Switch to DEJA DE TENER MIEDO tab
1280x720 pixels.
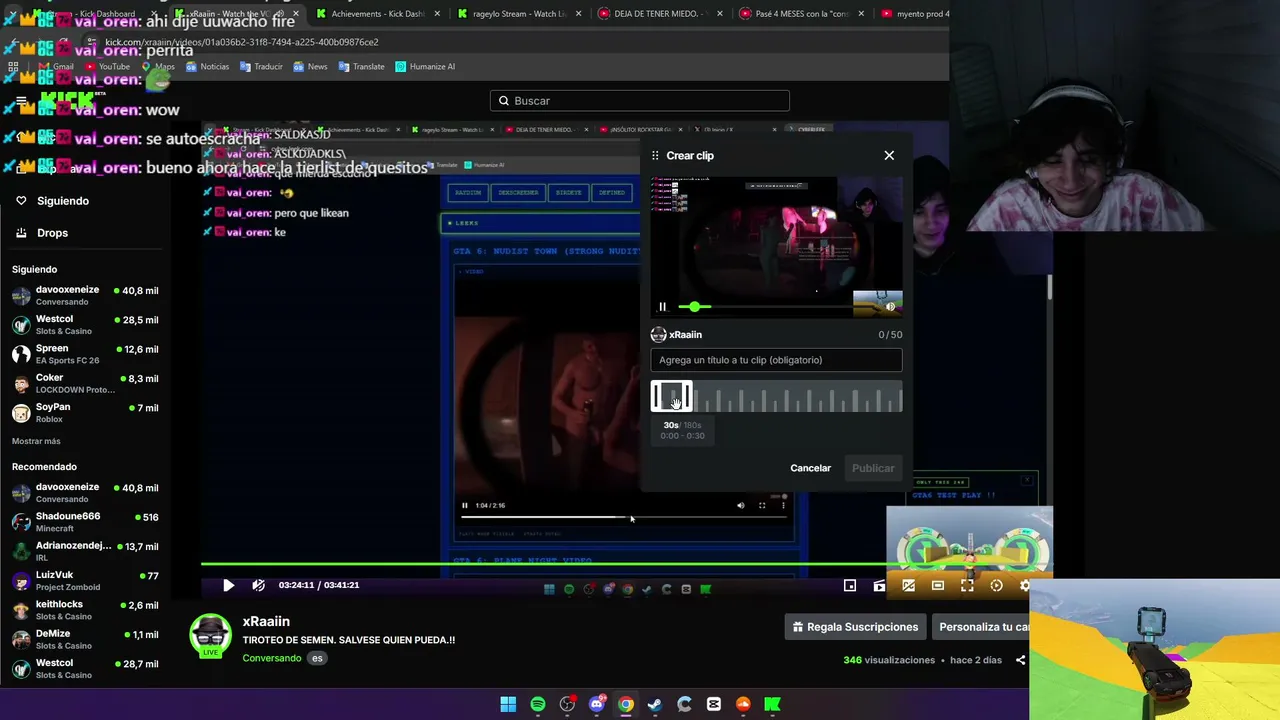(x=661, y=14)
